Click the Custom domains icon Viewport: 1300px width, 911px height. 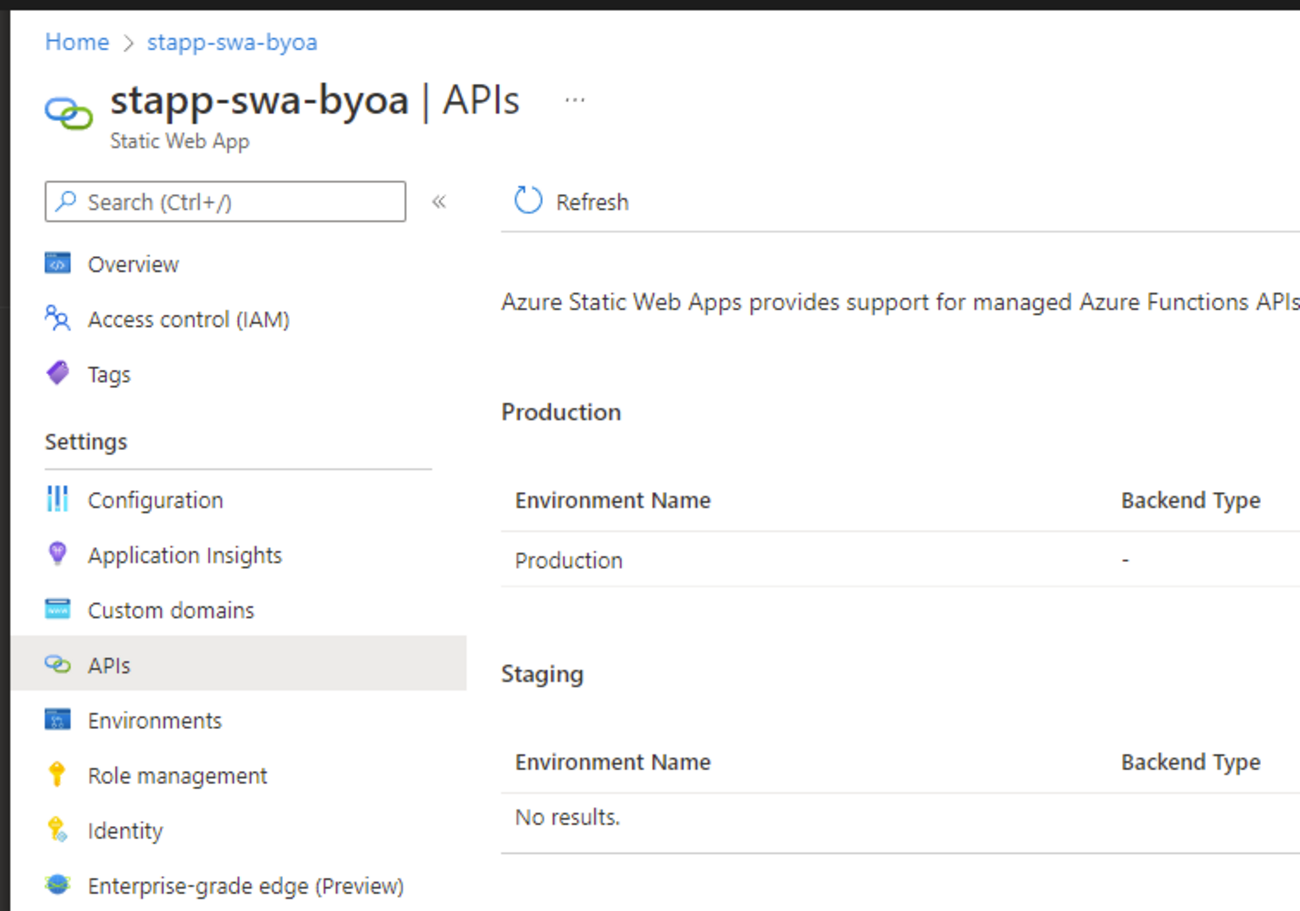pos(58,609)
